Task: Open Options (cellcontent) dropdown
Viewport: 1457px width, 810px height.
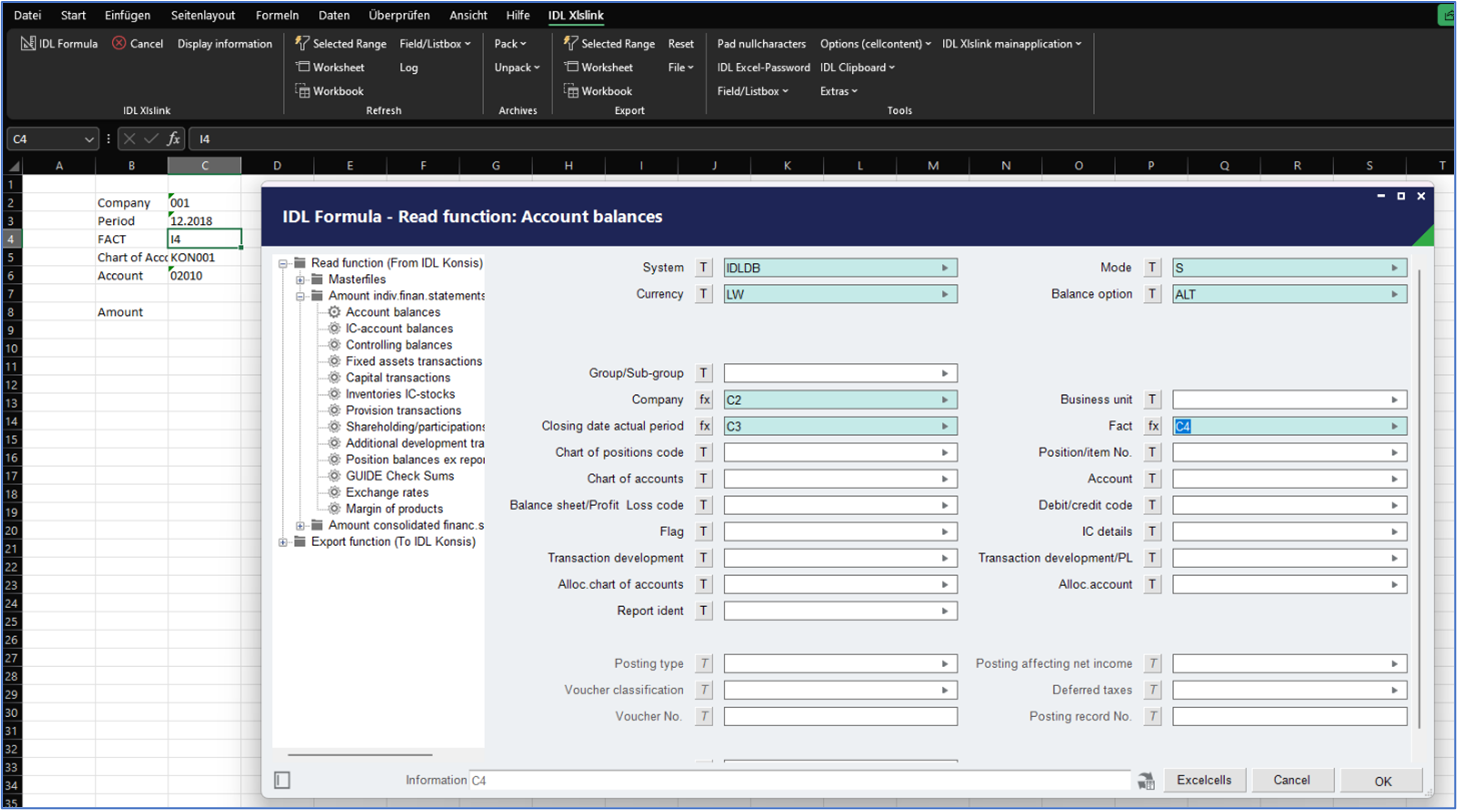Action: pos(876,44)
